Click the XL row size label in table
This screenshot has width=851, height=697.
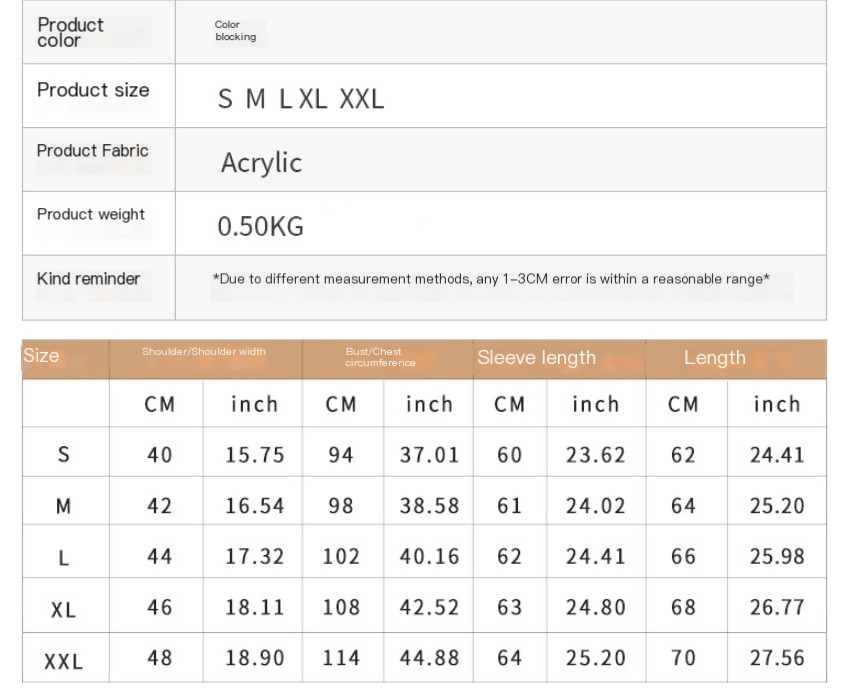coord(63,609)
